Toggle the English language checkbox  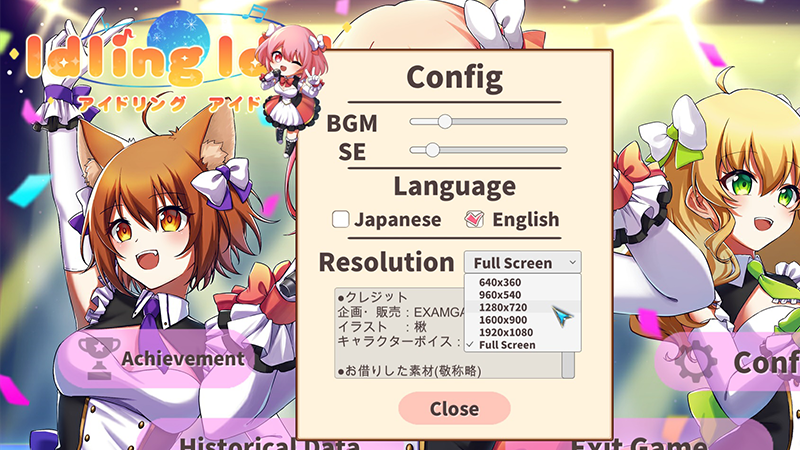click(474, 219)
